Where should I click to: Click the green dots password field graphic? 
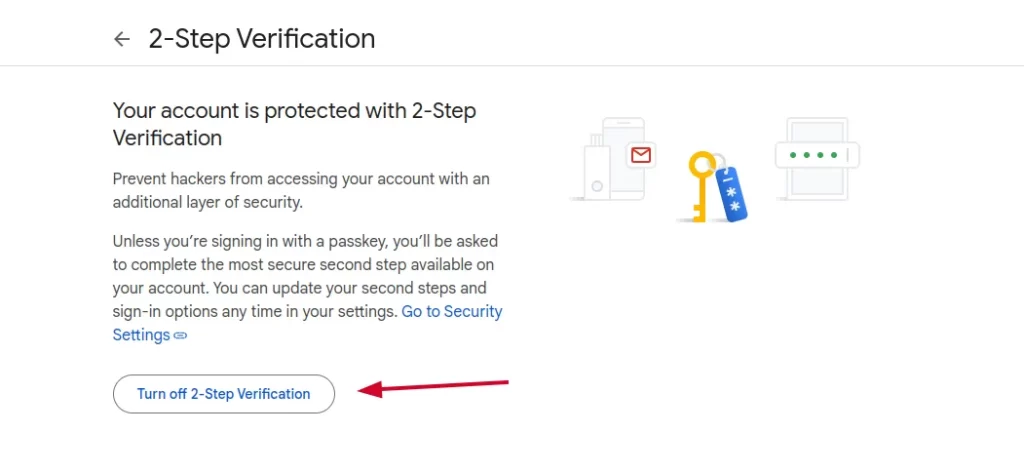point(817,155)
